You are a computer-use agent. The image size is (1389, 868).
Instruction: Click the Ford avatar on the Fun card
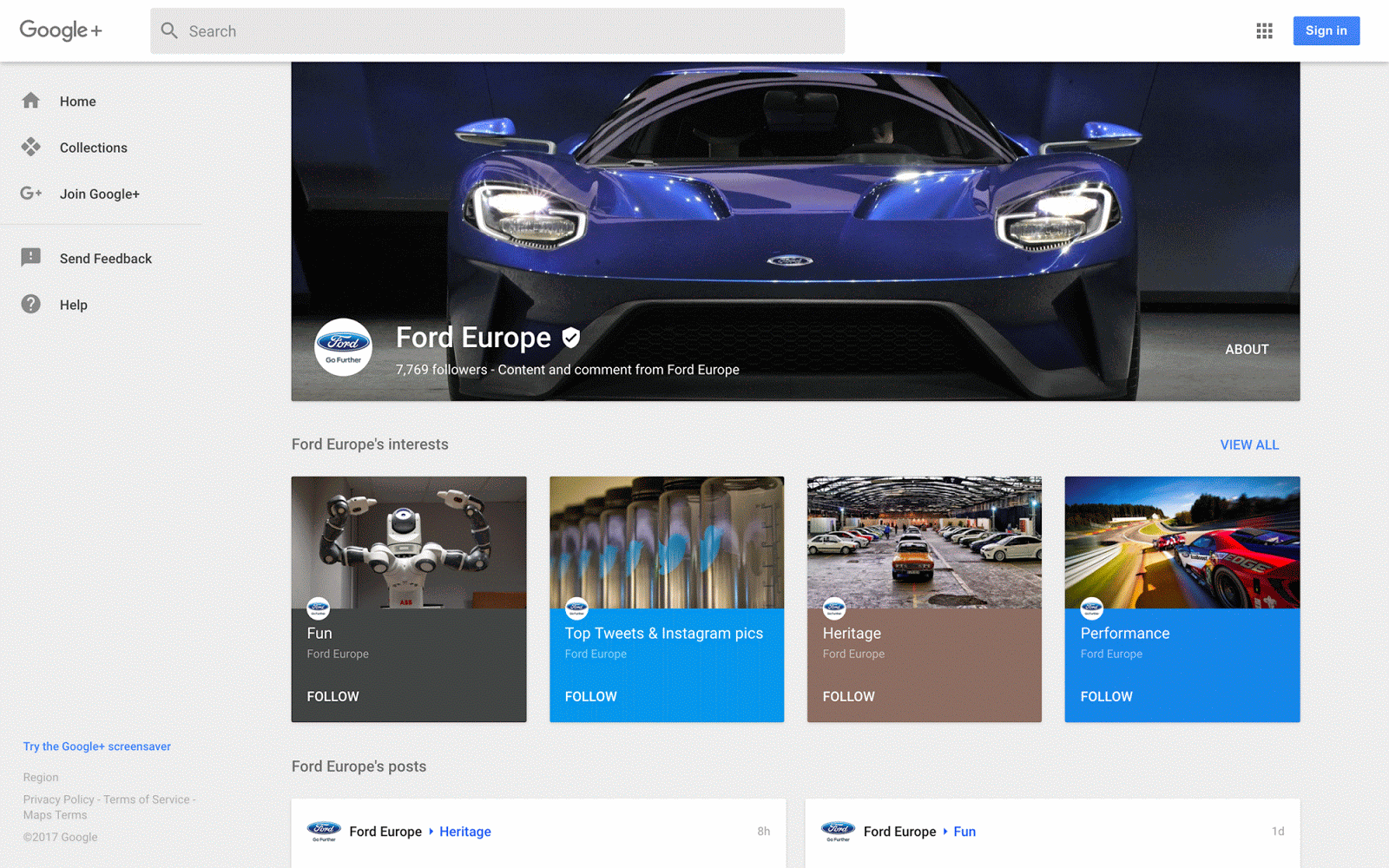(x=319, y=608)
